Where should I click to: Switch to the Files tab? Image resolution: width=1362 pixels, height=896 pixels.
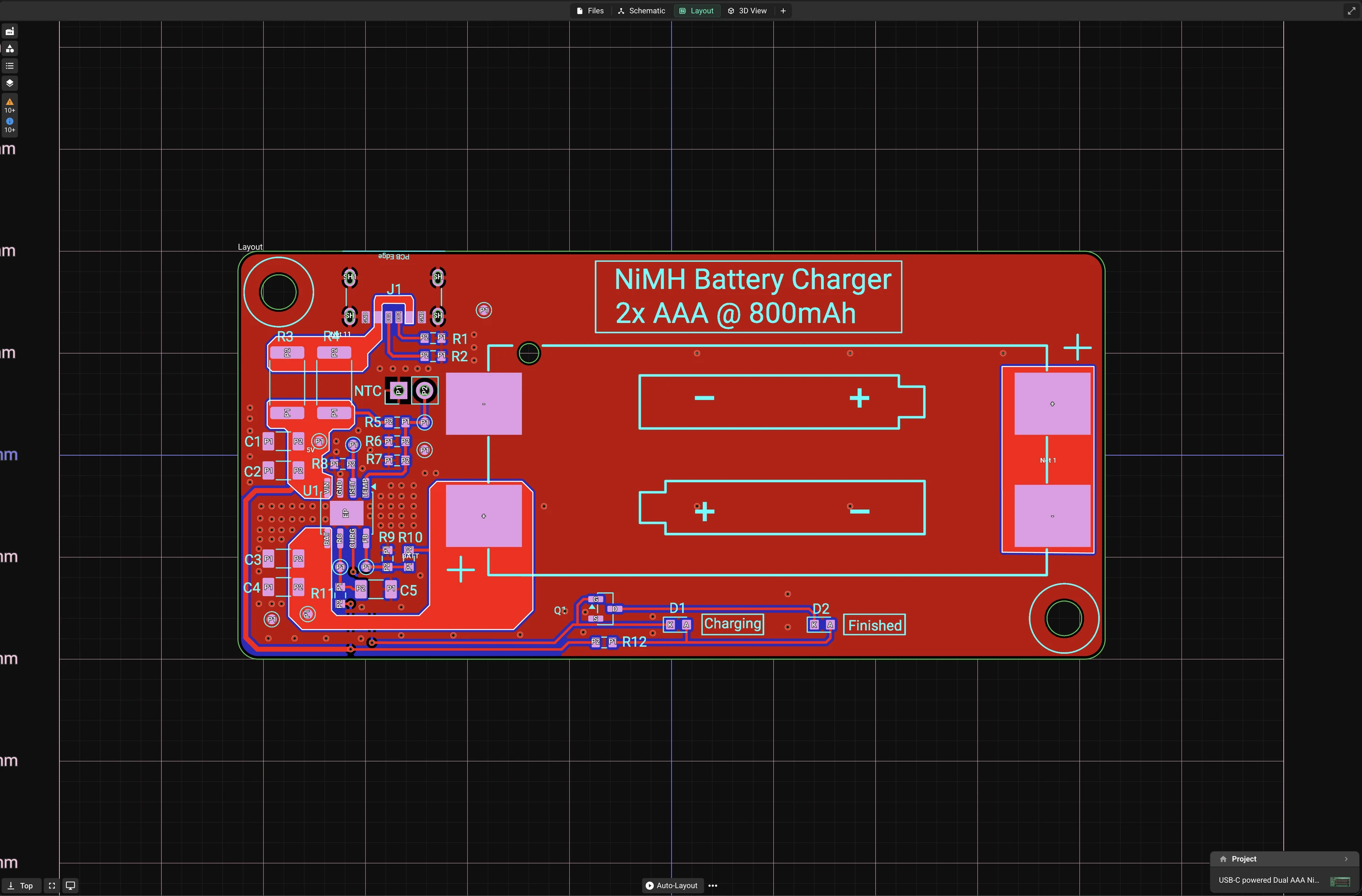(x=590, y=11)
